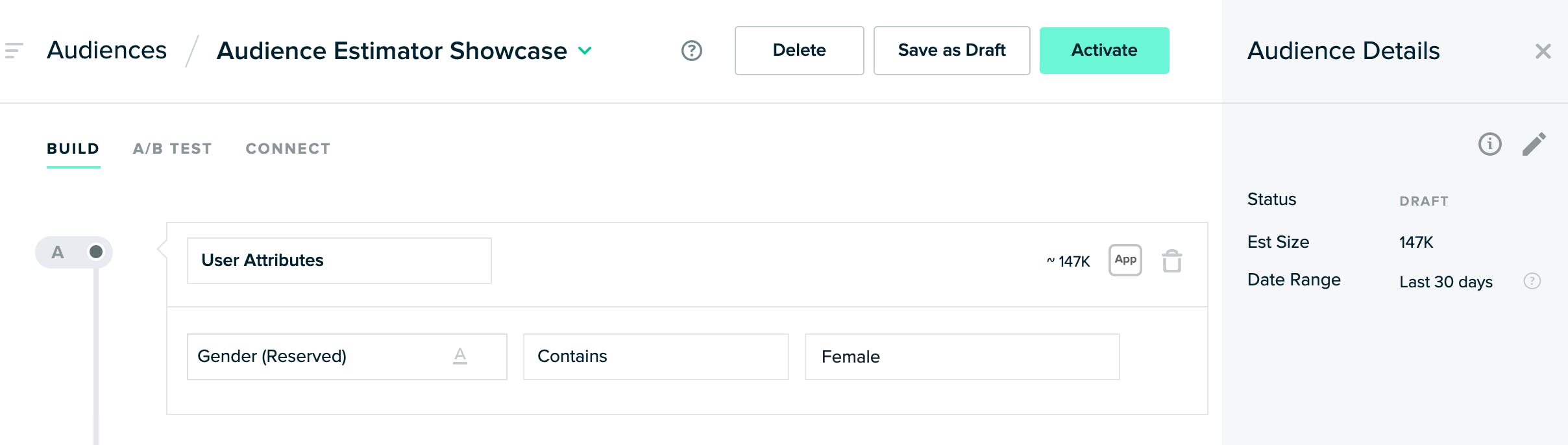
Task: Expand the audience name dropdown chevron
Action: (585, 51)
